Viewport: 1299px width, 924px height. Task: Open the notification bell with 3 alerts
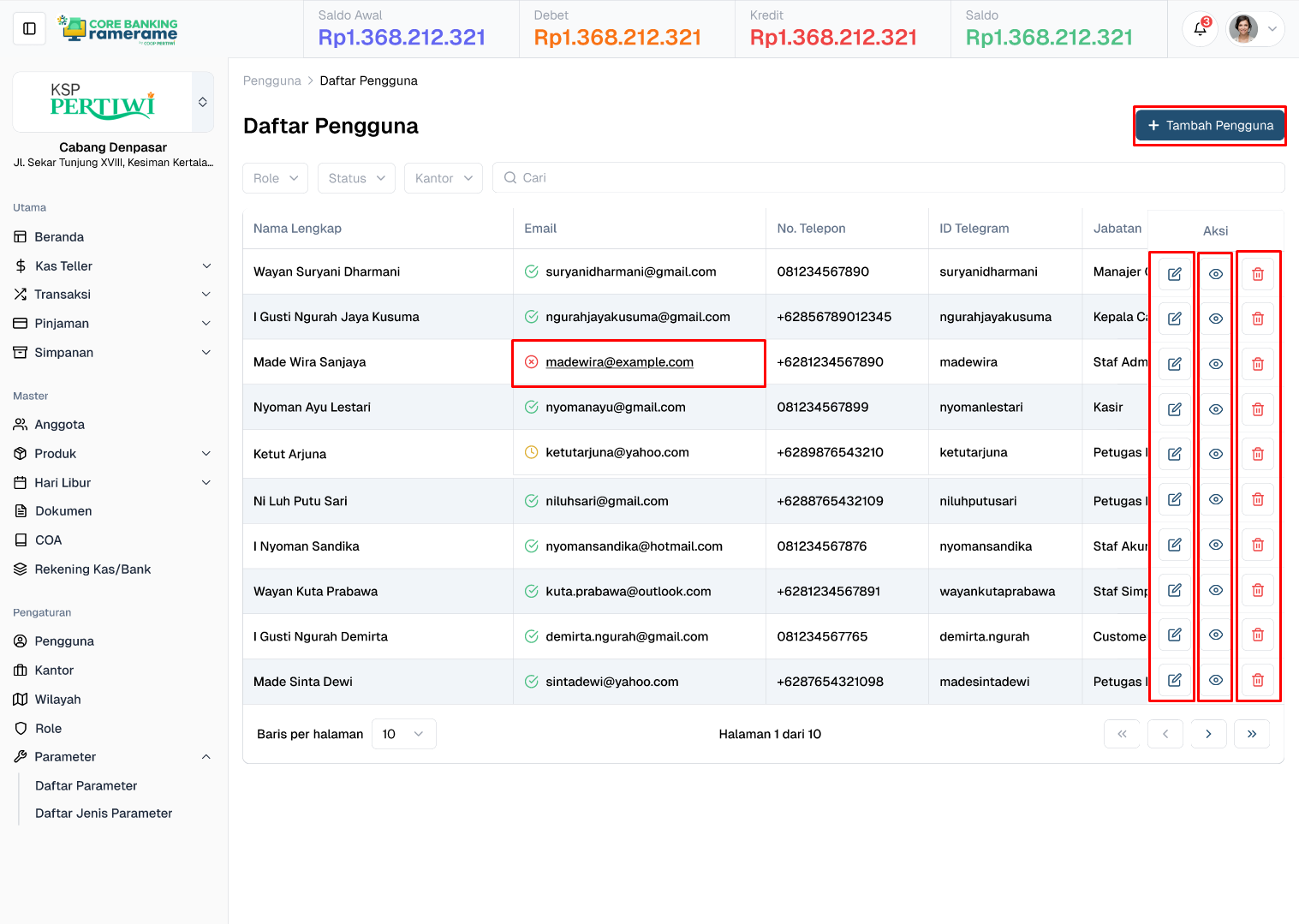1200,28
